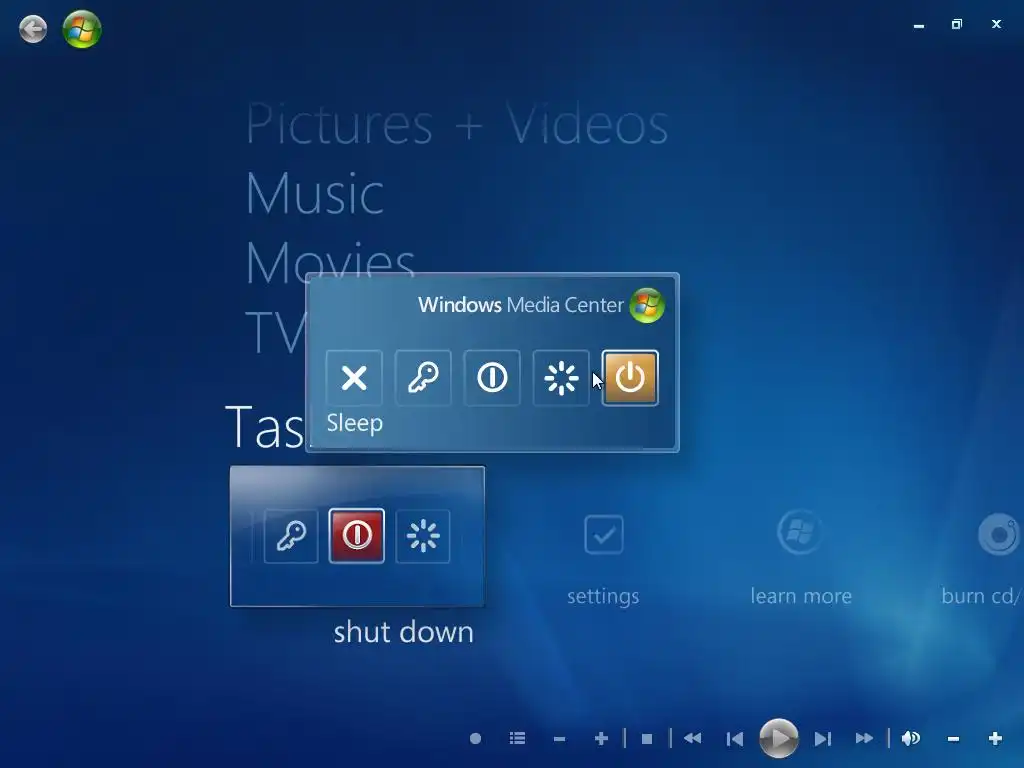Minimize the Media Center window
The image size is (1024, 768).
(919, 25)
